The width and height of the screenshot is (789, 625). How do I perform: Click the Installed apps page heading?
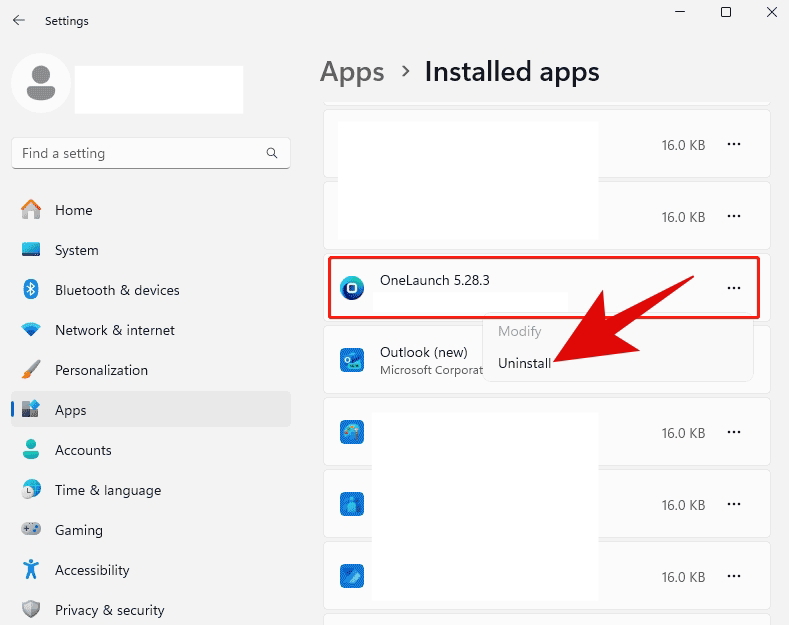tap(512, 72)
